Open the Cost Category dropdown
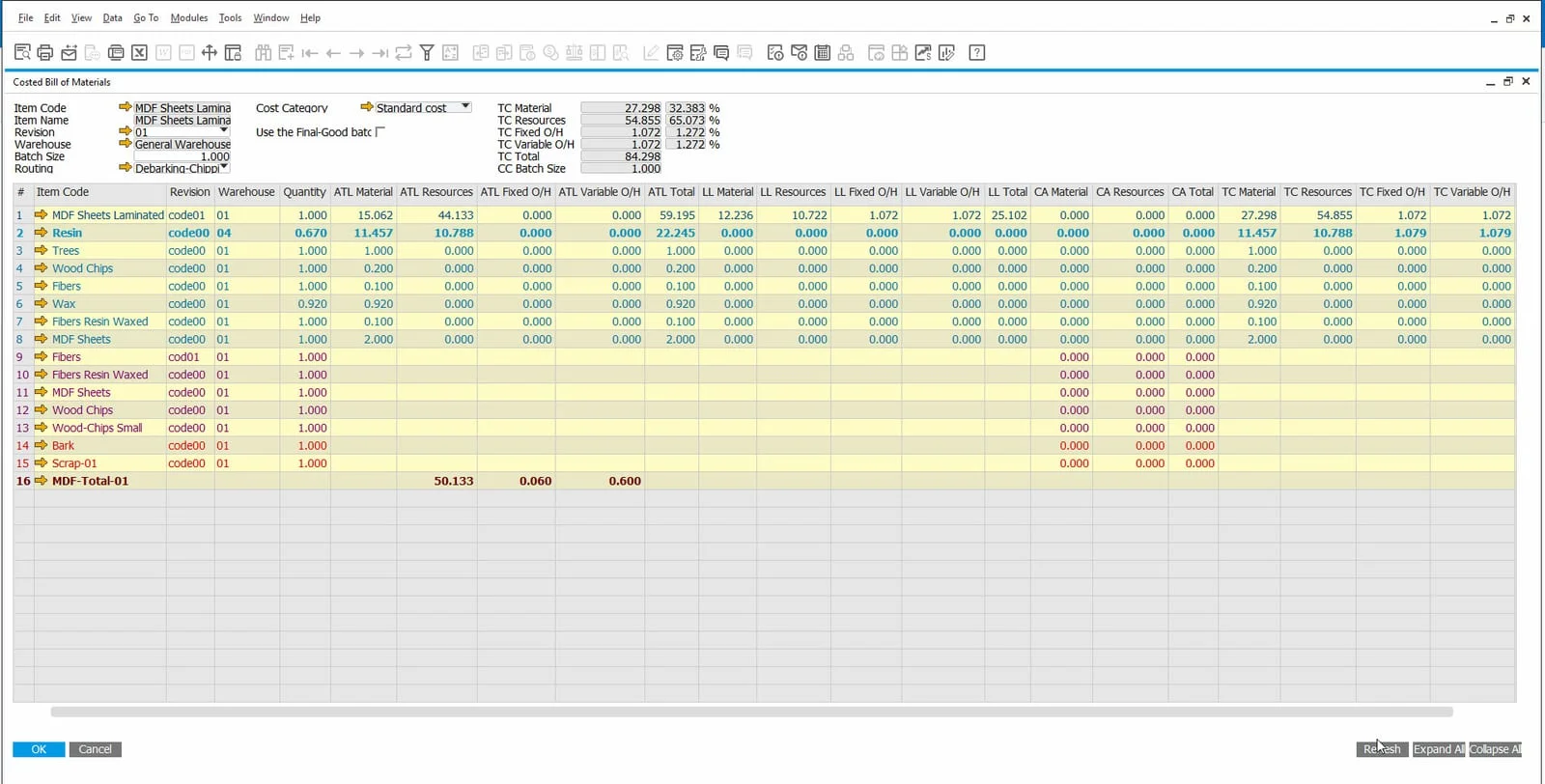 (x=465, y=107)
